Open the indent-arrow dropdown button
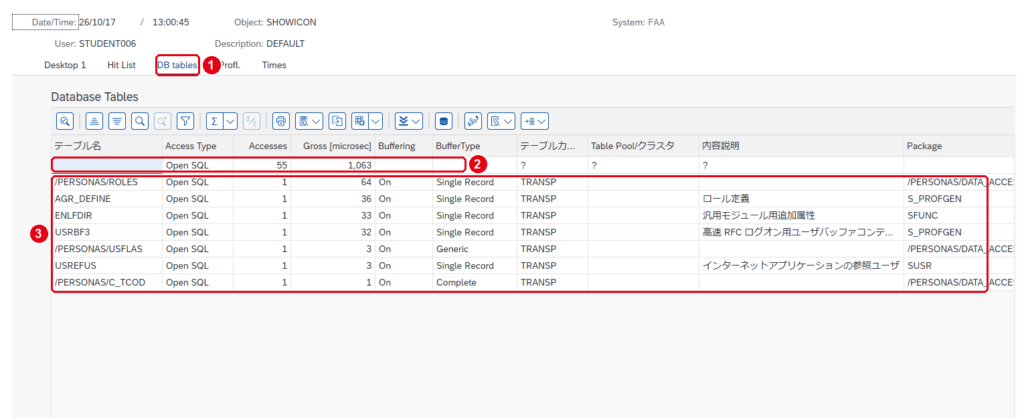 click(534, 121)
